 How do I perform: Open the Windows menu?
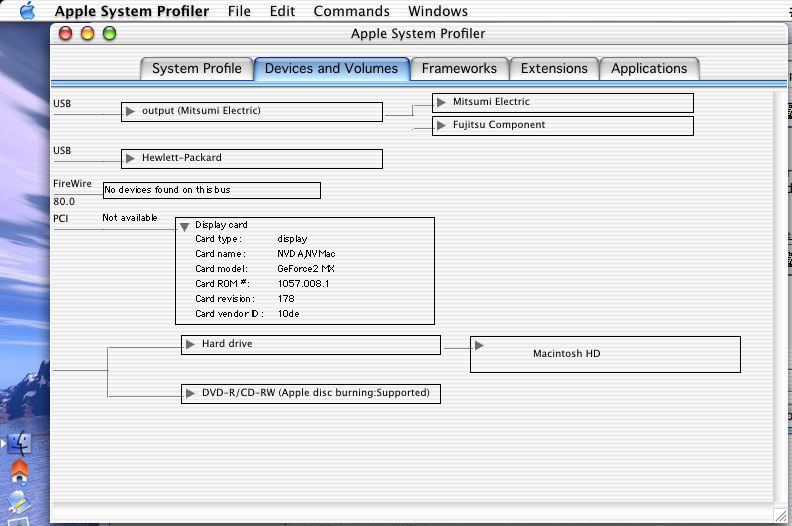[438, 11]
